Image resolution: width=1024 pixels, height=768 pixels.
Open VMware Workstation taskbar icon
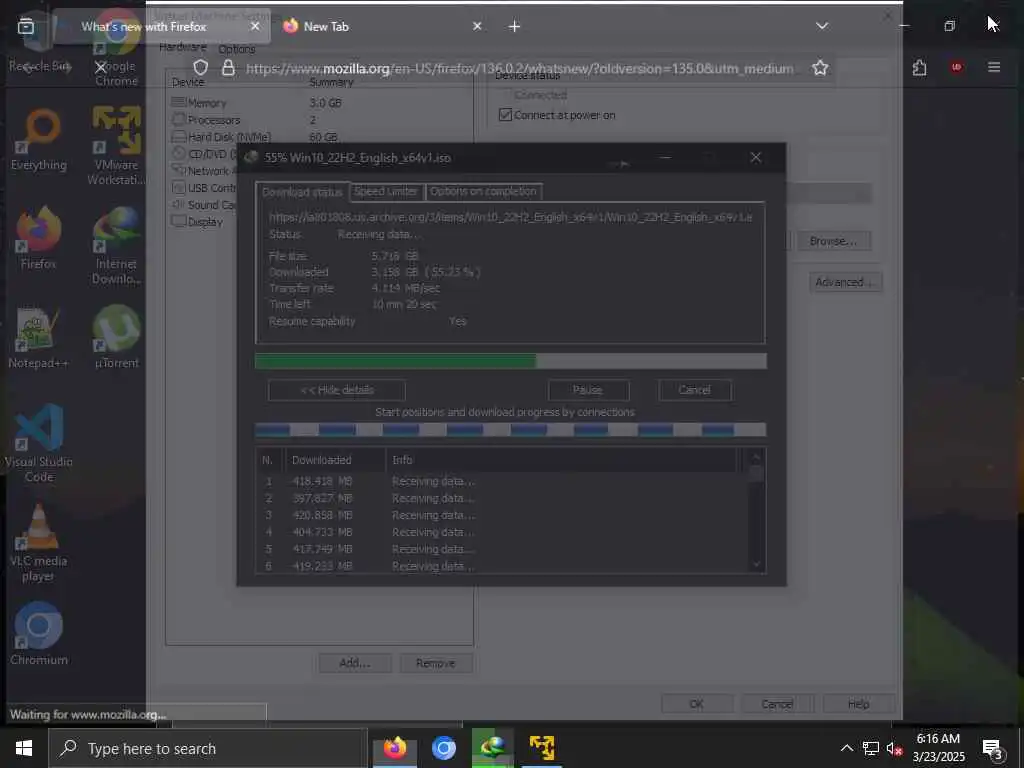pos(542,748)
